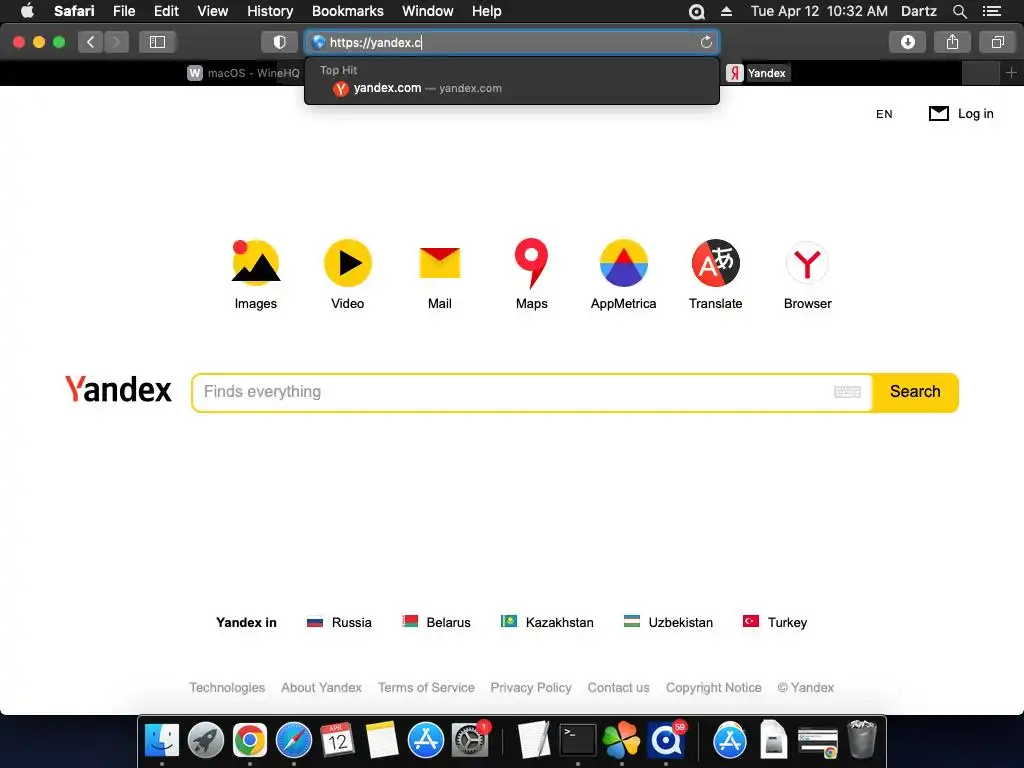Open the Copyright Notice link
Image resolution: width=1024 pixels, height=768 pixels.
(713, 688)
